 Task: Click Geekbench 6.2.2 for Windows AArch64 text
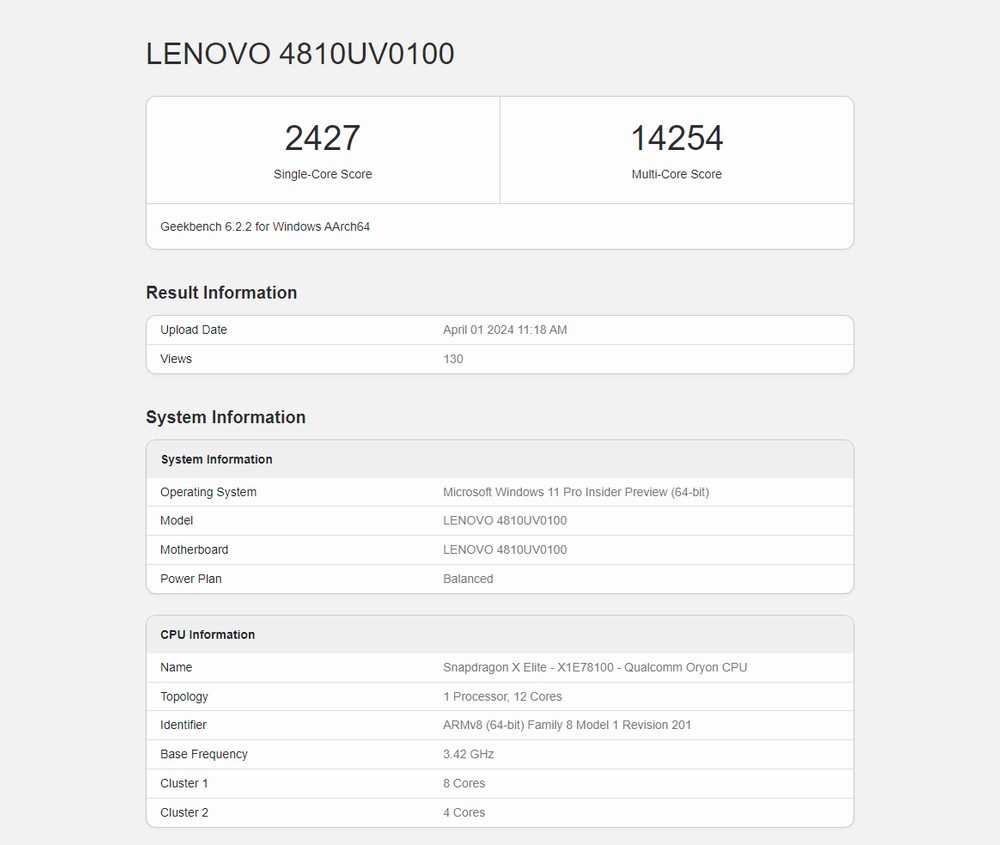tap(265, 226)
